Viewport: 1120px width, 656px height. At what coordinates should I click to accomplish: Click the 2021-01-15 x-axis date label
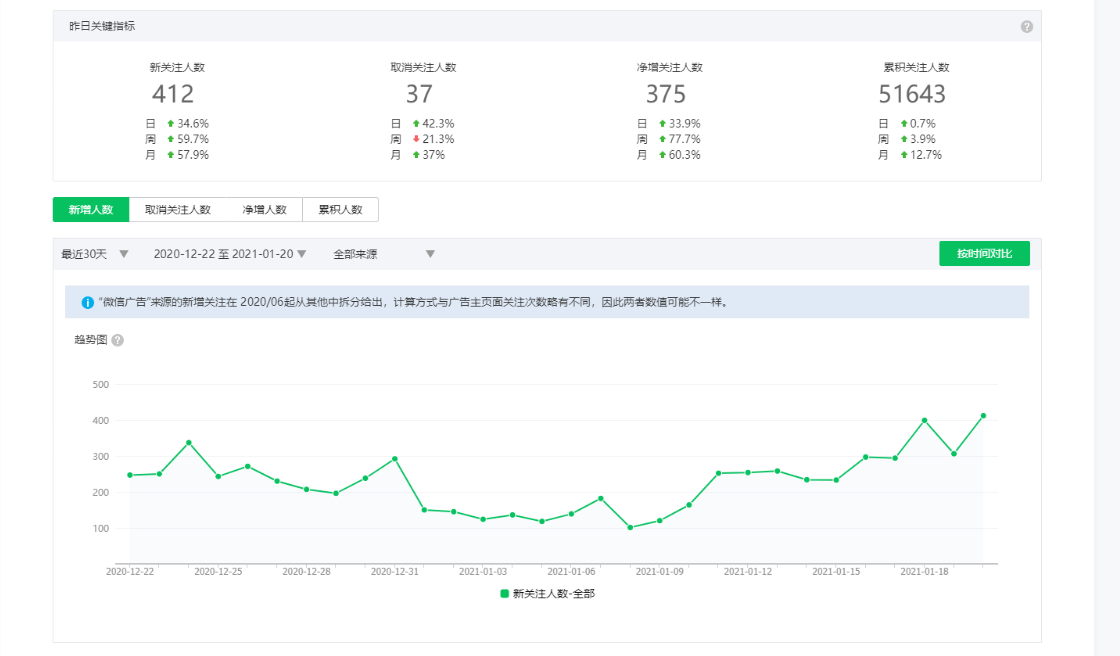click(x=836, y=572)
